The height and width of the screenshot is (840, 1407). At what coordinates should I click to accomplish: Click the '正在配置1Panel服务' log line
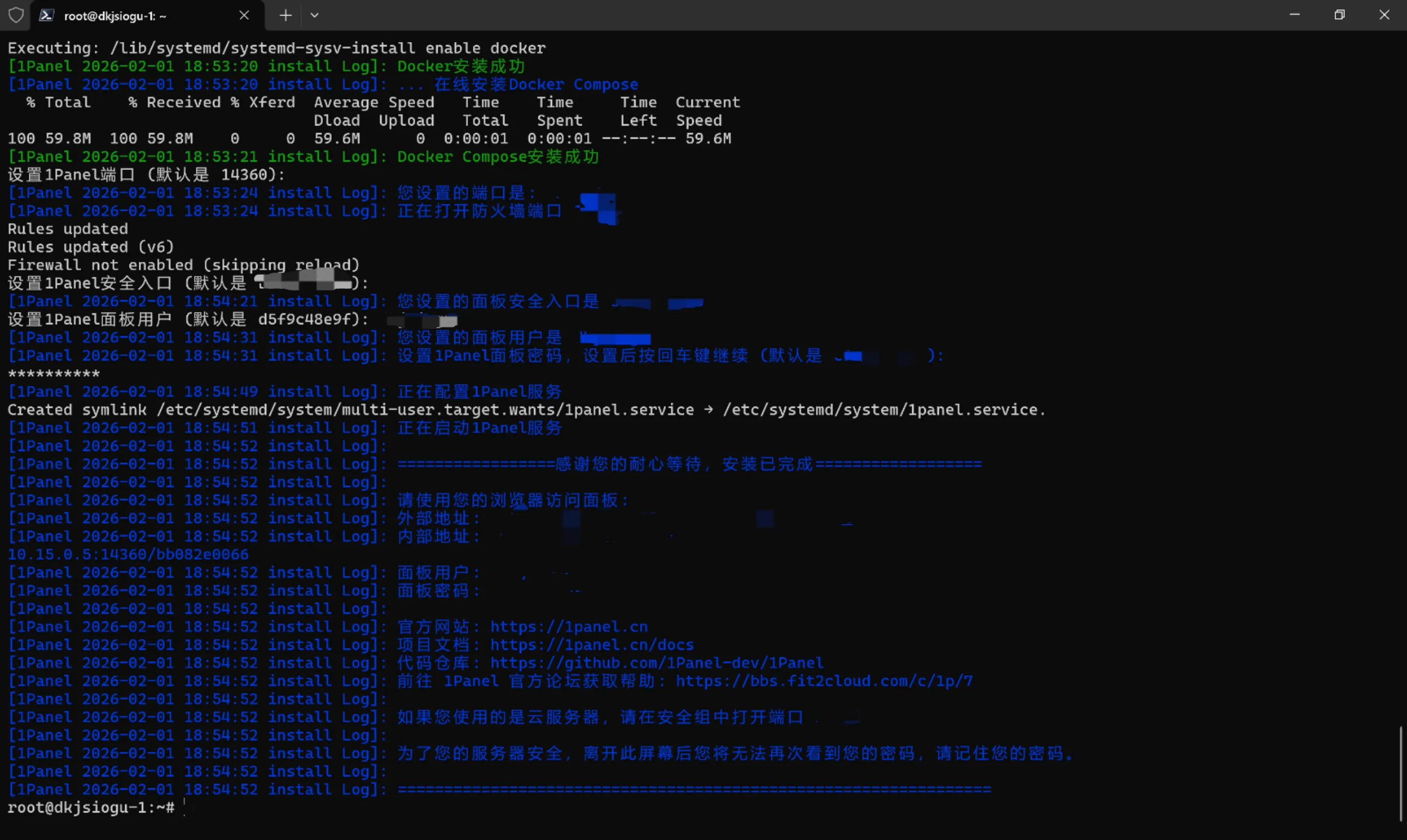[x=285, y=392]
